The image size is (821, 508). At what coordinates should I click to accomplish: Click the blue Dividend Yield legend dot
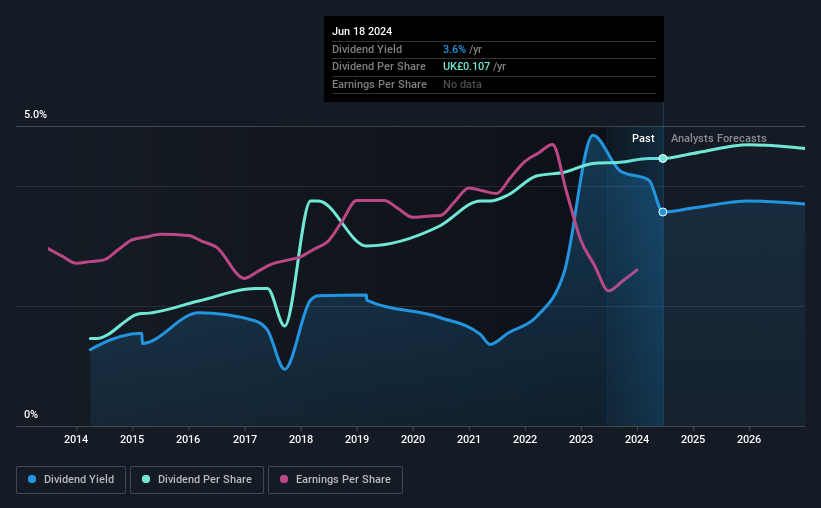click(x=32, y=479)
